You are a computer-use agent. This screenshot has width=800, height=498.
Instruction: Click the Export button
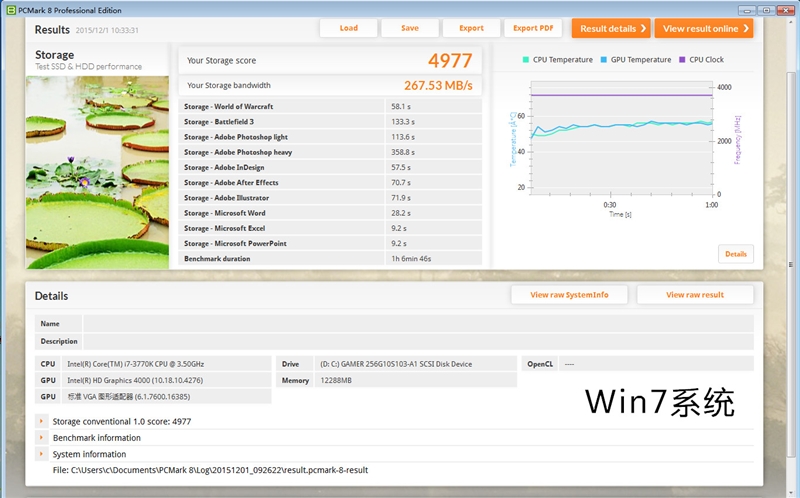point(471,28)
